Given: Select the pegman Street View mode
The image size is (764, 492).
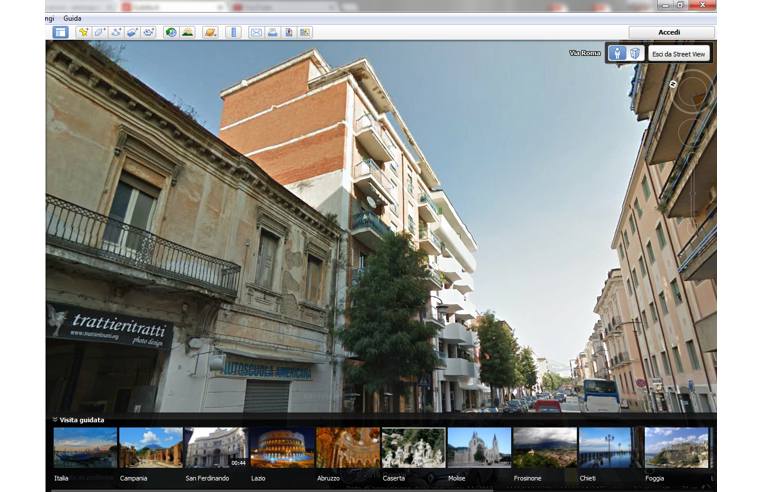Looking at the screenshot, I should click(x=618, y=53).
